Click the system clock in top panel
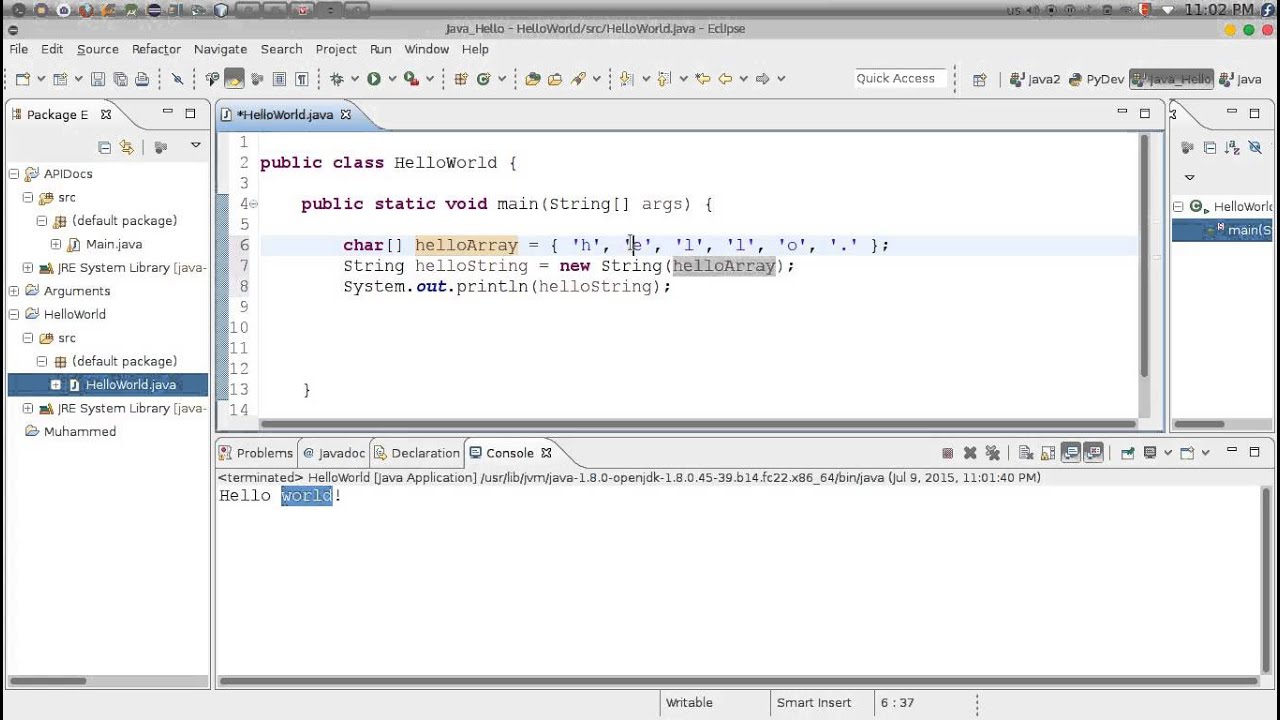This screenshot has height=720, width=1280. pyautogui.click(x=1218, y=9)
